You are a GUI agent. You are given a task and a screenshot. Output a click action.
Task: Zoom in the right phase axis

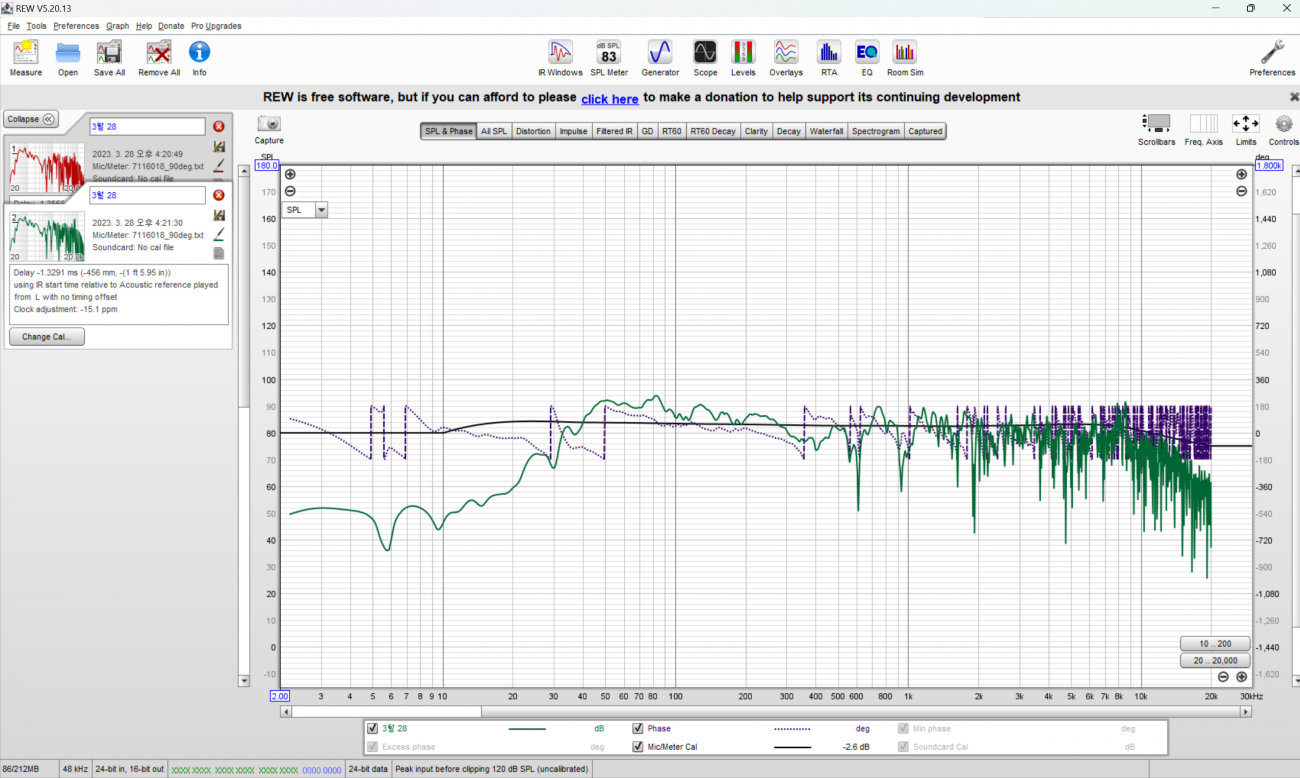point(1241,174)
